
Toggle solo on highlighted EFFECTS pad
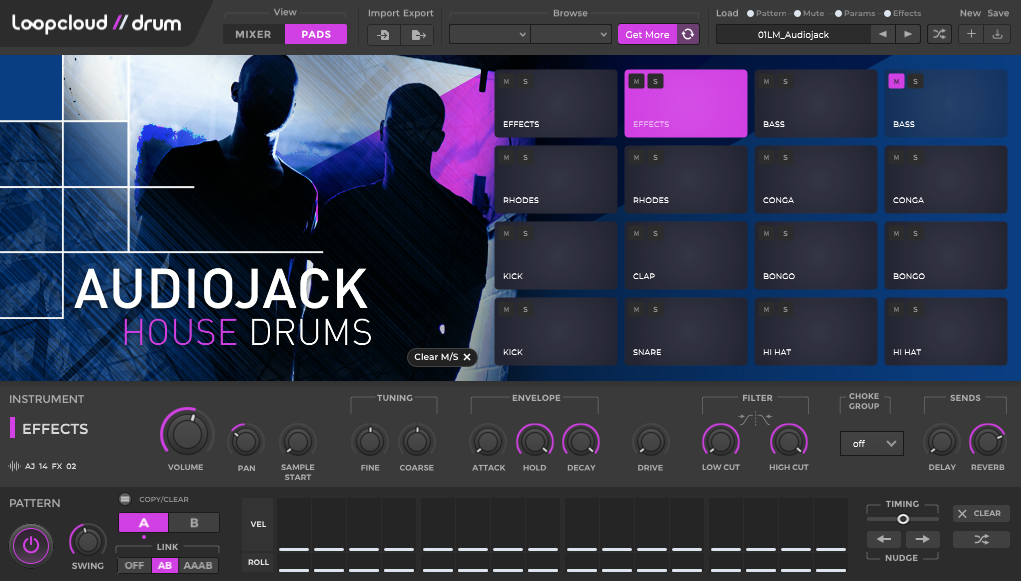[x=655, y=81]
